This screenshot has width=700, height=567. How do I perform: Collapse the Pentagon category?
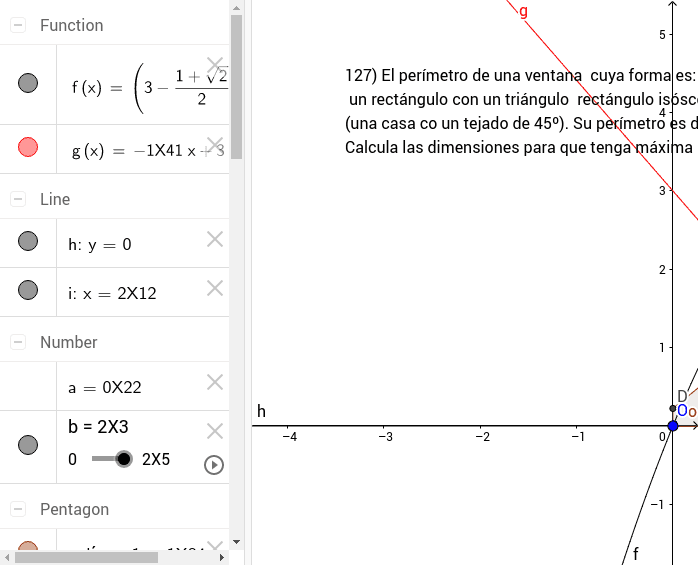18,509
